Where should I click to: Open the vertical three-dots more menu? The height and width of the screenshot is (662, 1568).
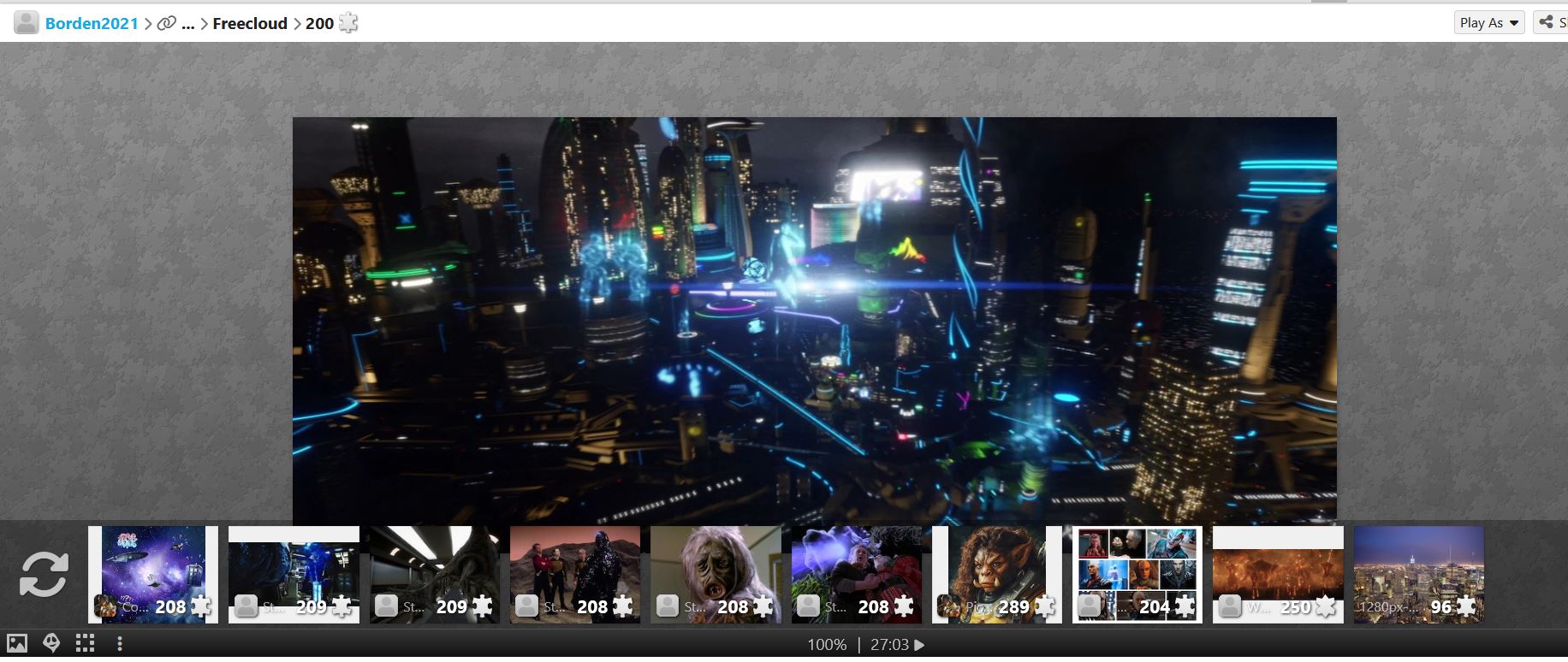pos(120,644)
